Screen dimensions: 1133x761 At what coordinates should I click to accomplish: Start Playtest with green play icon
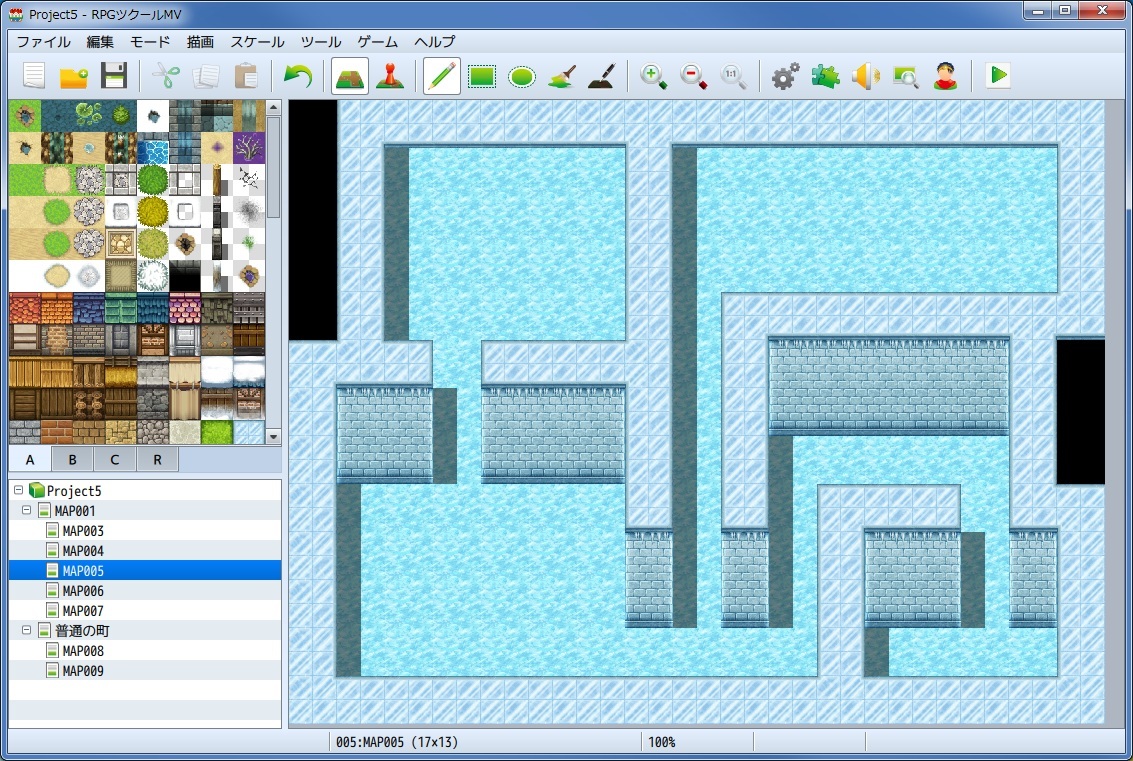click(998, 75)
